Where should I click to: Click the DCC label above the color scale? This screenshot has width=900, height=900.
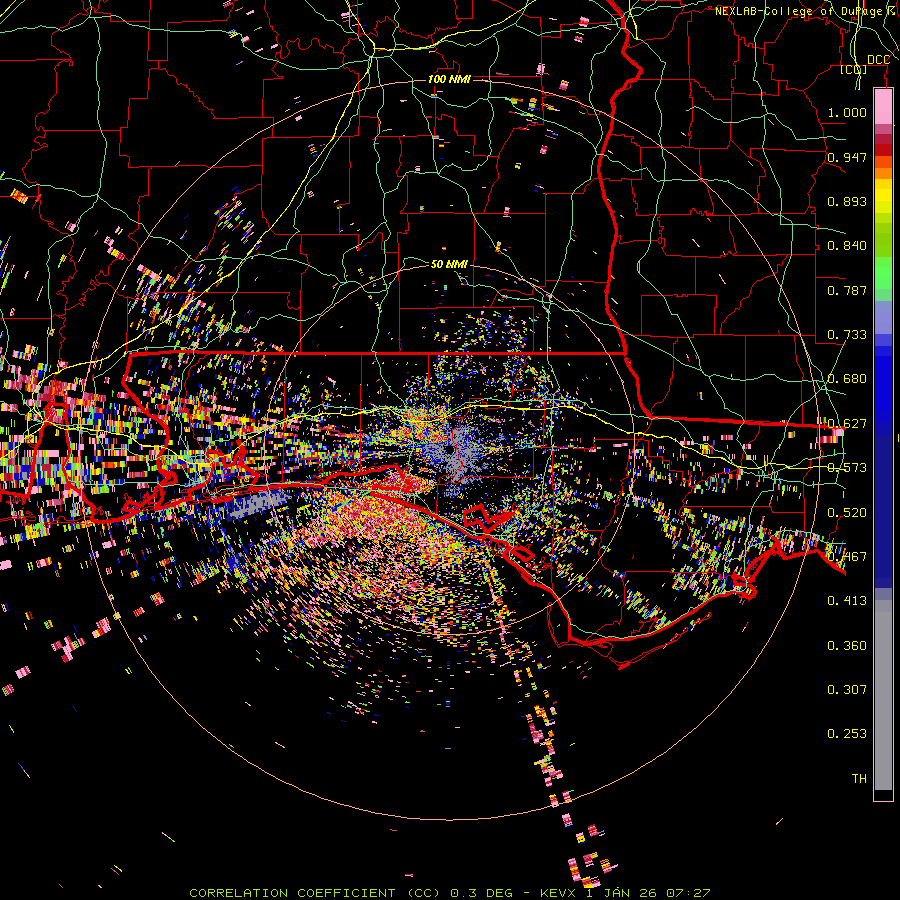pyautogui.click(x=878, y=60)
